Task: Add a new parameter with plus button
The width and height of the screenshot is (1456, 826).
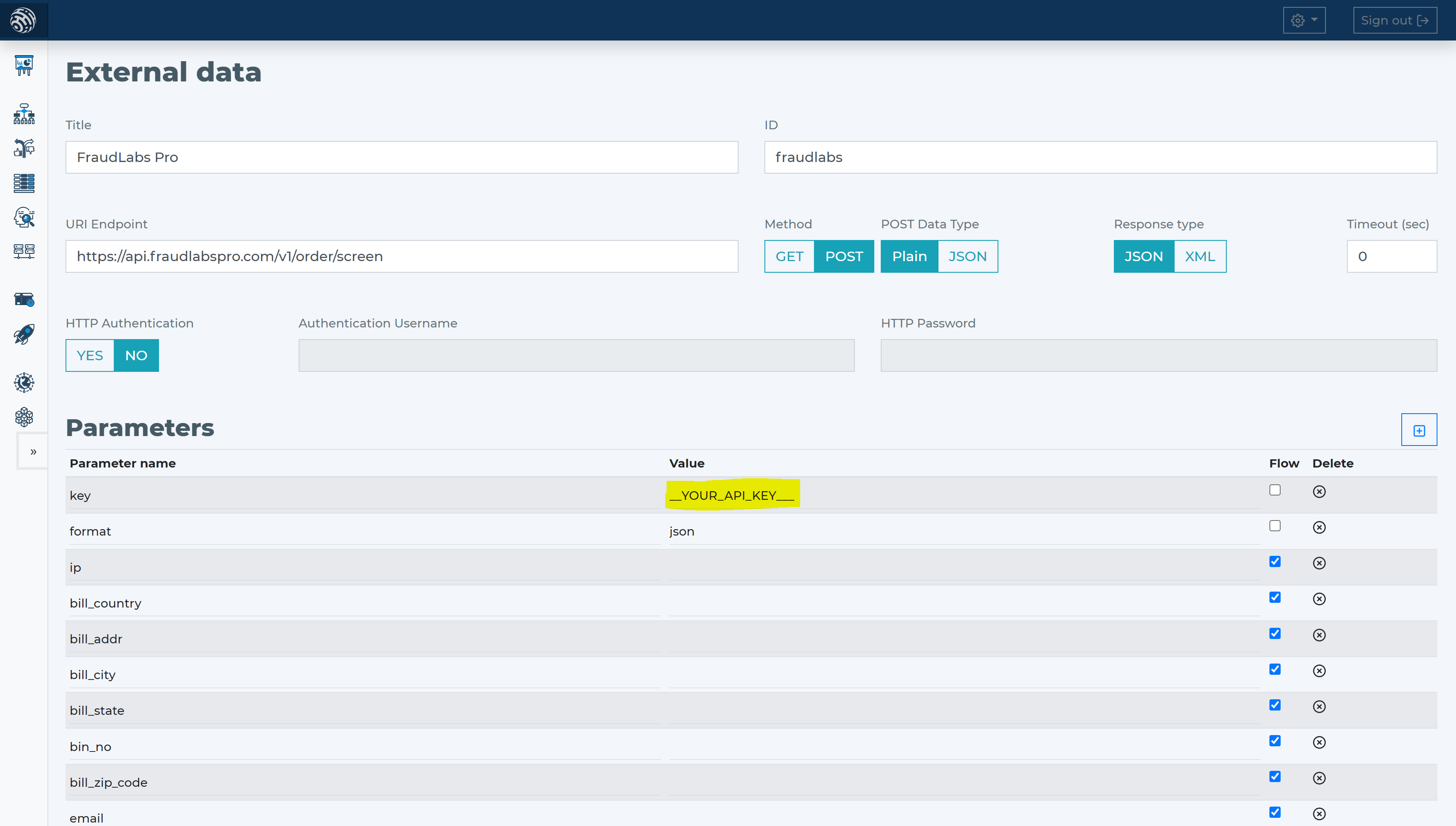Action: point(1419,430)
